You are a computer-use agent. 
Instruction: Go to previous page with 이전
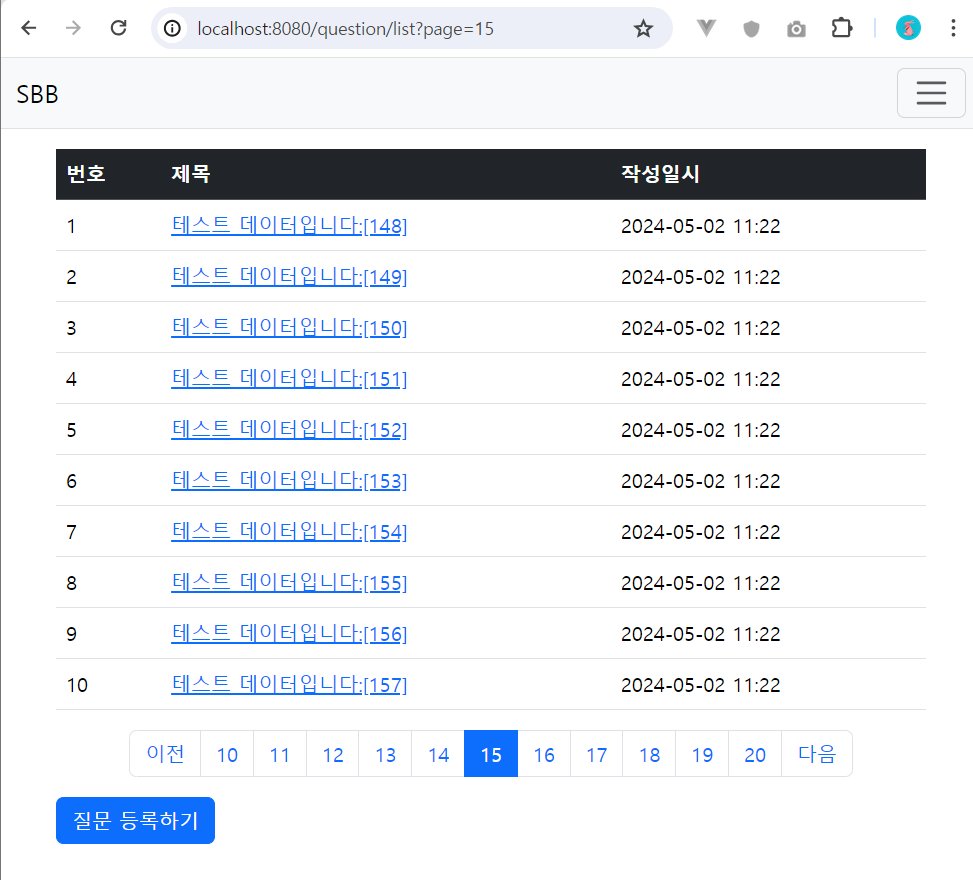[165, 753]
